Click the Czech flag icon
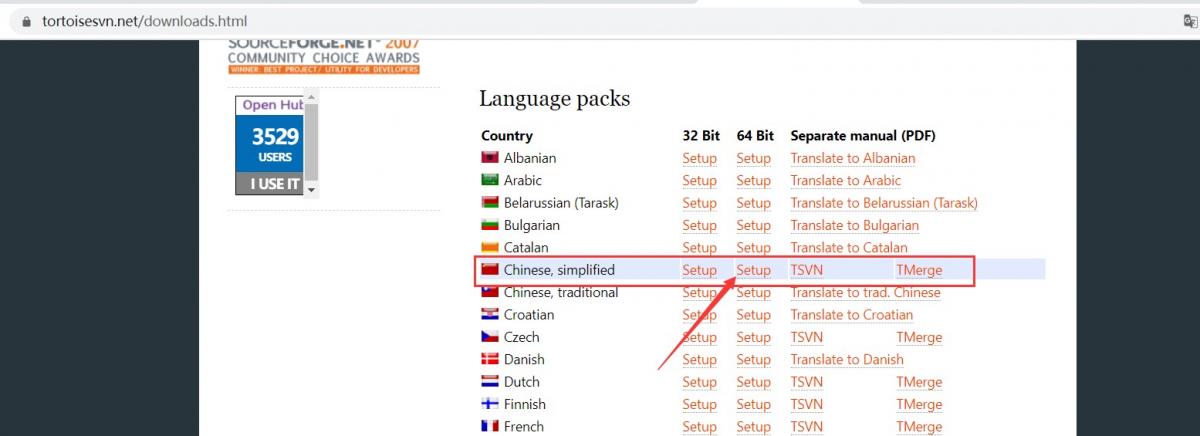1200x436 pixels. (x=490, y=337)
